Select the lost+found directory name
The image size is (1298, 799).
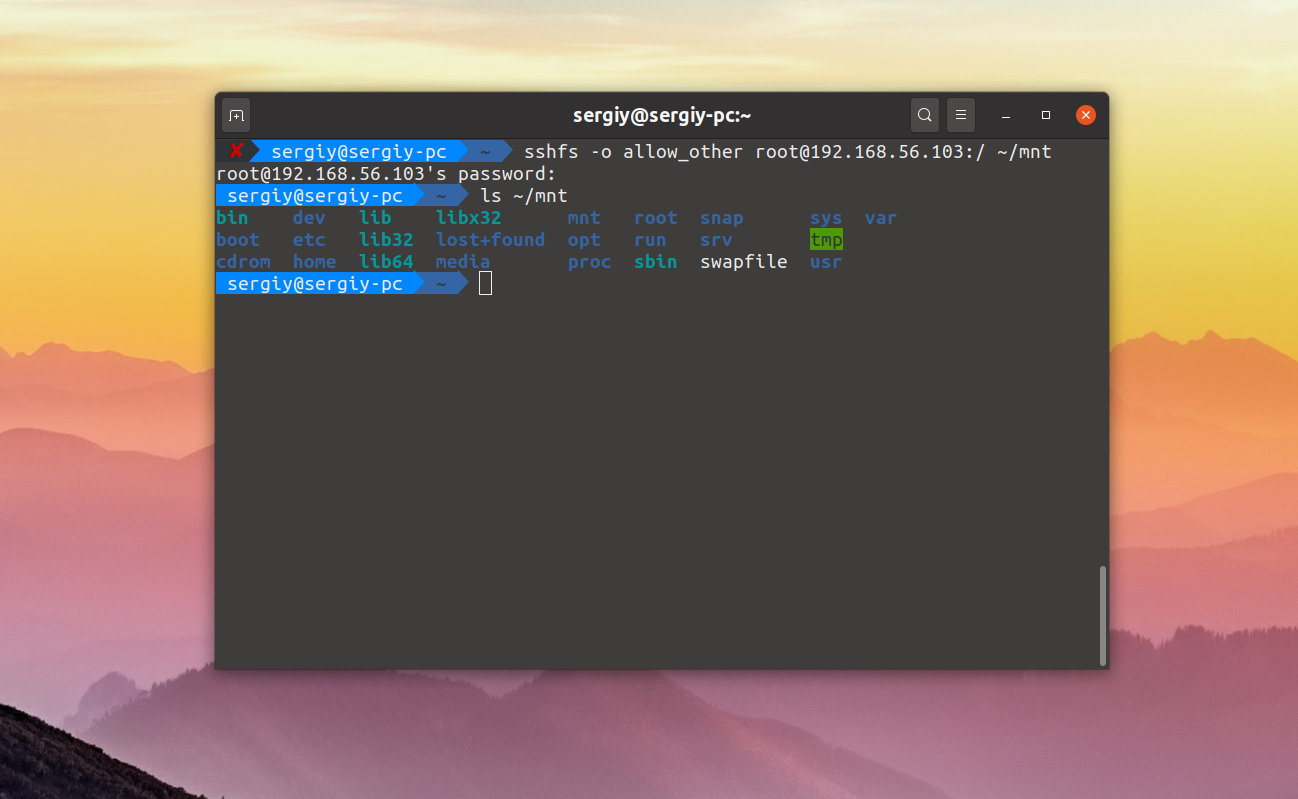coord(491,240)
